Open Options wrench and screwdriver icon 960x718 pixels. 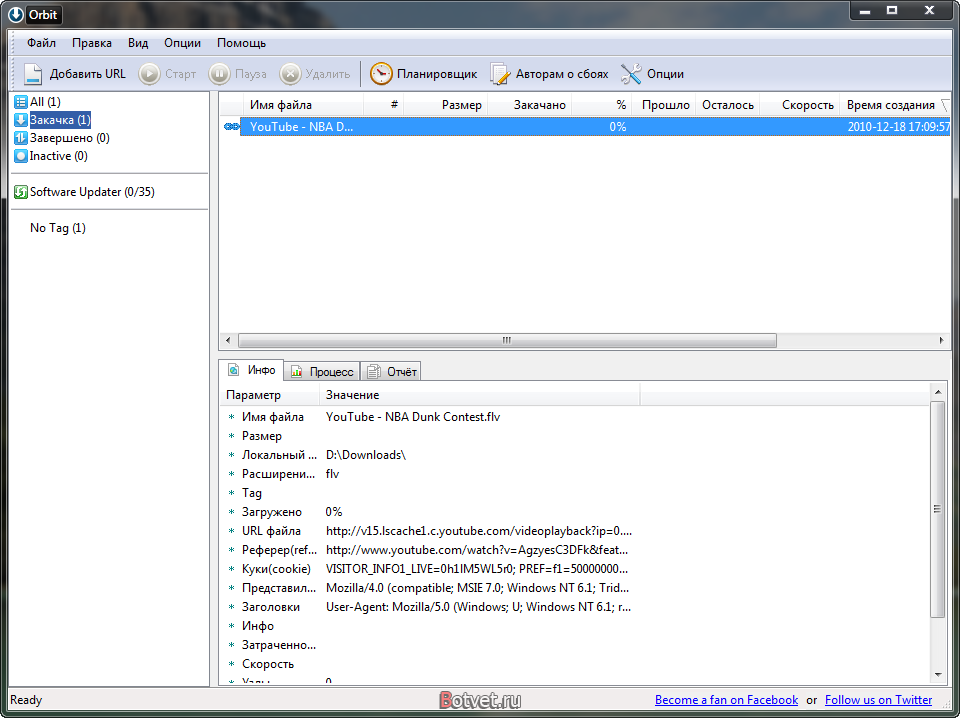tap(631, 74)
